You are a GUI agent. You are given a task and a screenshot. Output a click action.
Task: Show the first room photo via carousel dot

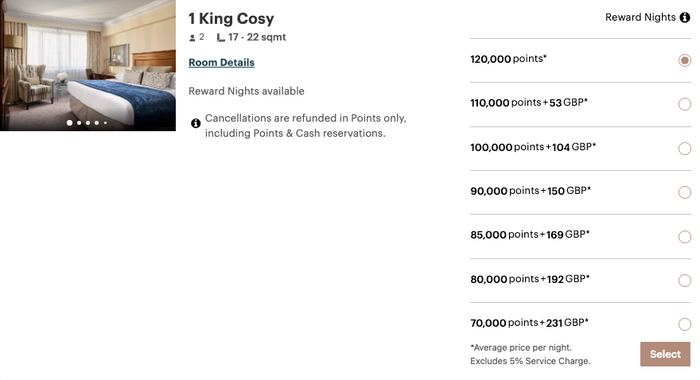point(70,123)
